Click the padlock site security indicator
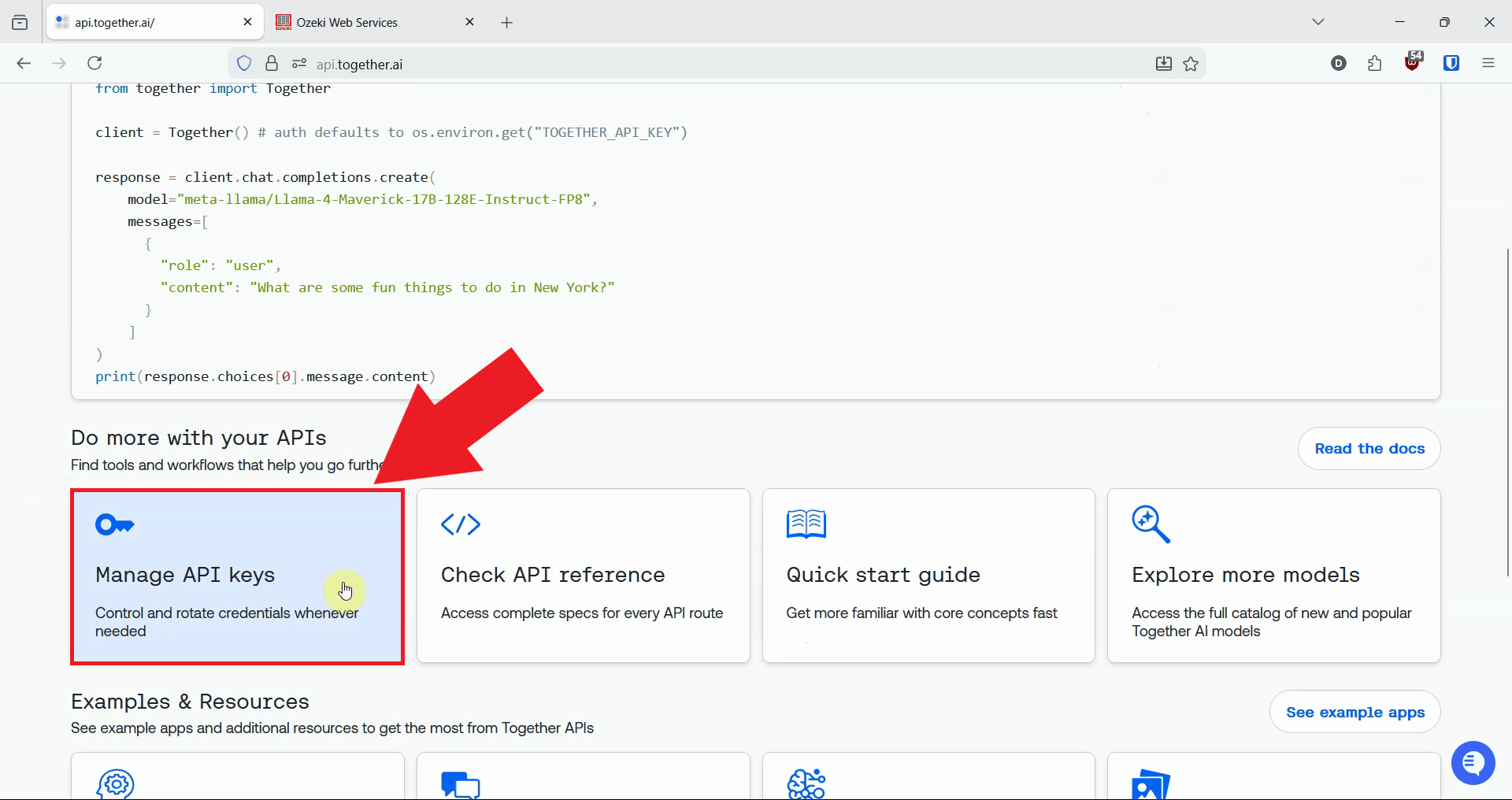The image size is (1512, 800). click(x=272, y=63)
